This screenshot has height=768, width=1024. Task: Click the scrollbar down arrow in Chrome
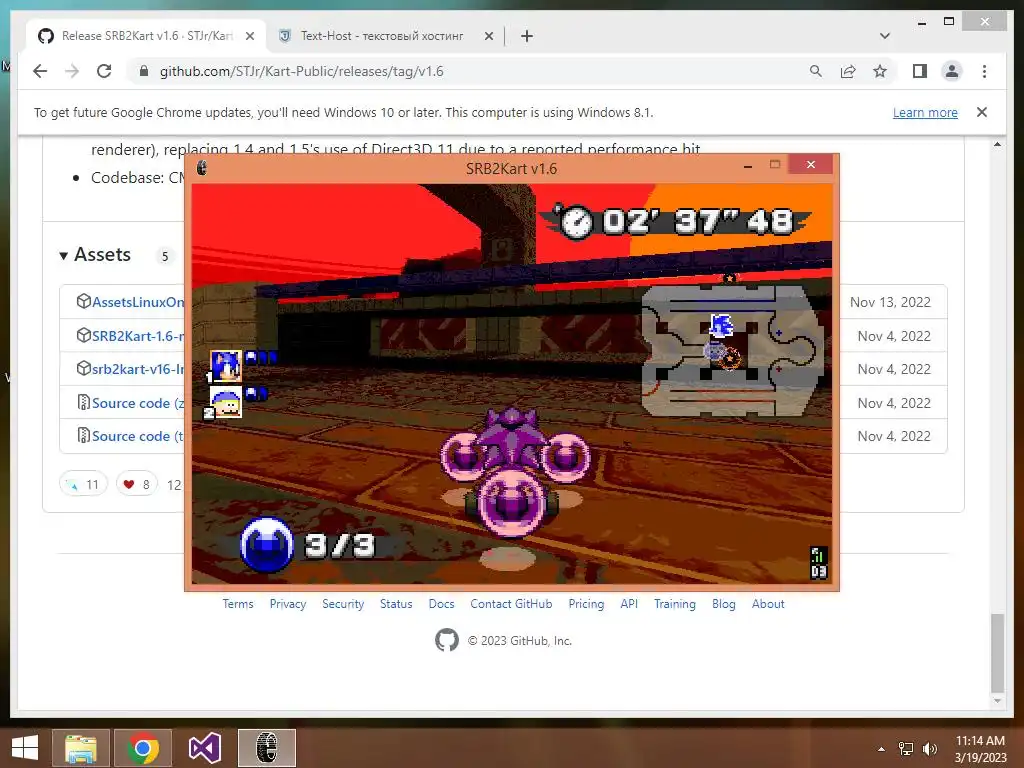[997, 701]
